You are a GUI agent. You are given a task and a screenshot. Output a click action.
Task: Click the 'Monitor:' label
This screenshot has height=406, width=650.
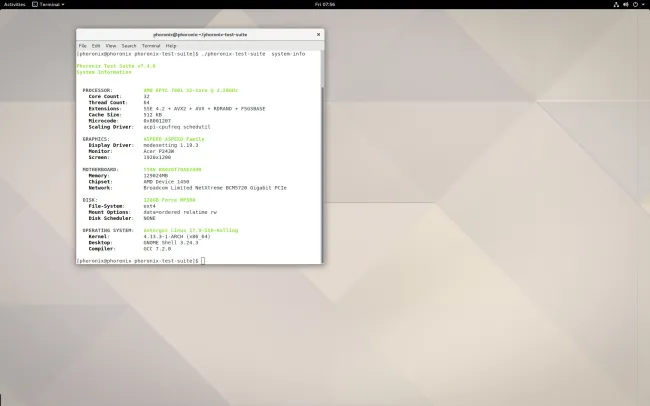[101, 151]
